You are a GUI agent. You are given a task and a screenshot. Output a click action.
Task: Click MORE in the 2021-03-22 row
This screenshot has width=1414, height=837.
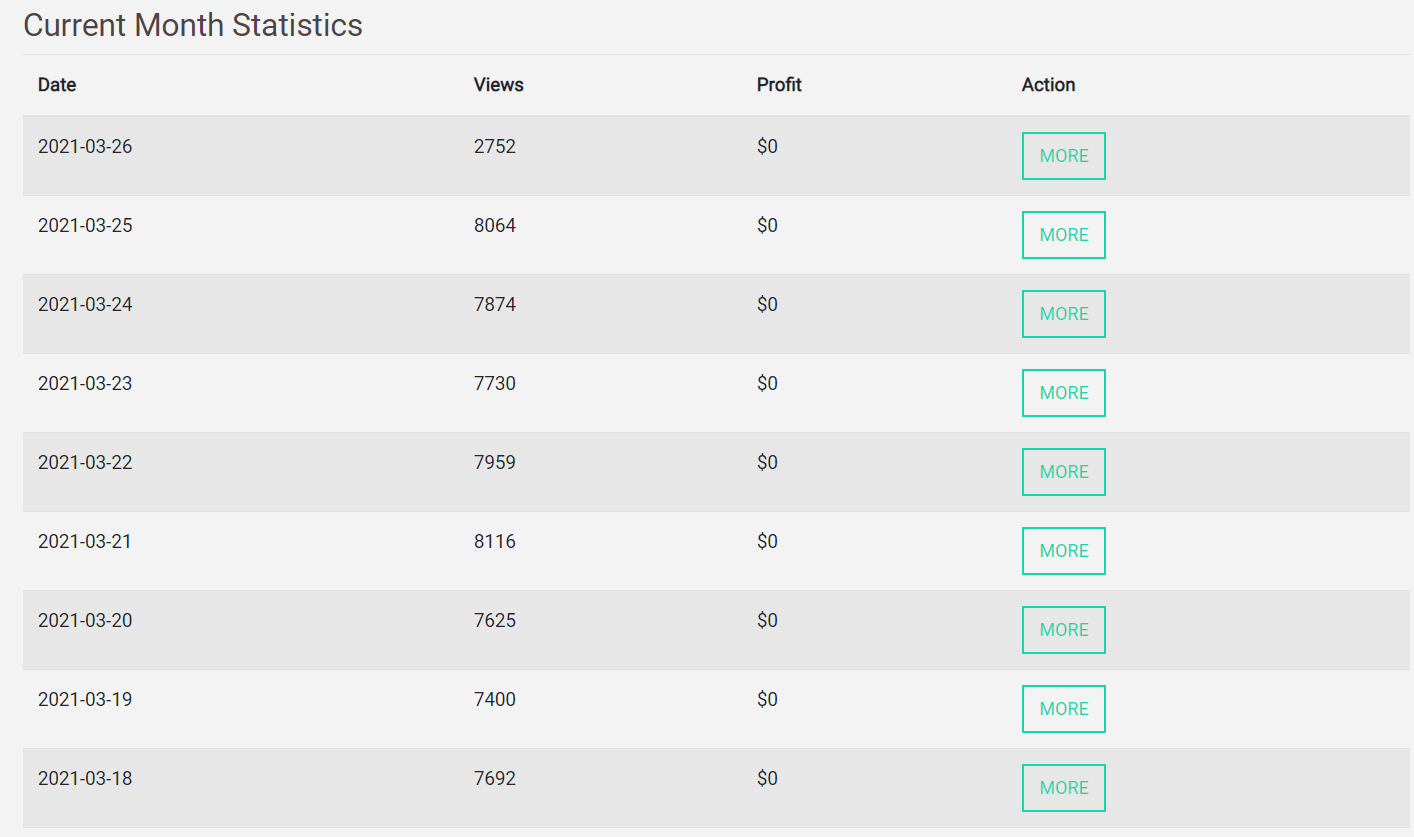pyautogui.click(x=1063, y=472)
